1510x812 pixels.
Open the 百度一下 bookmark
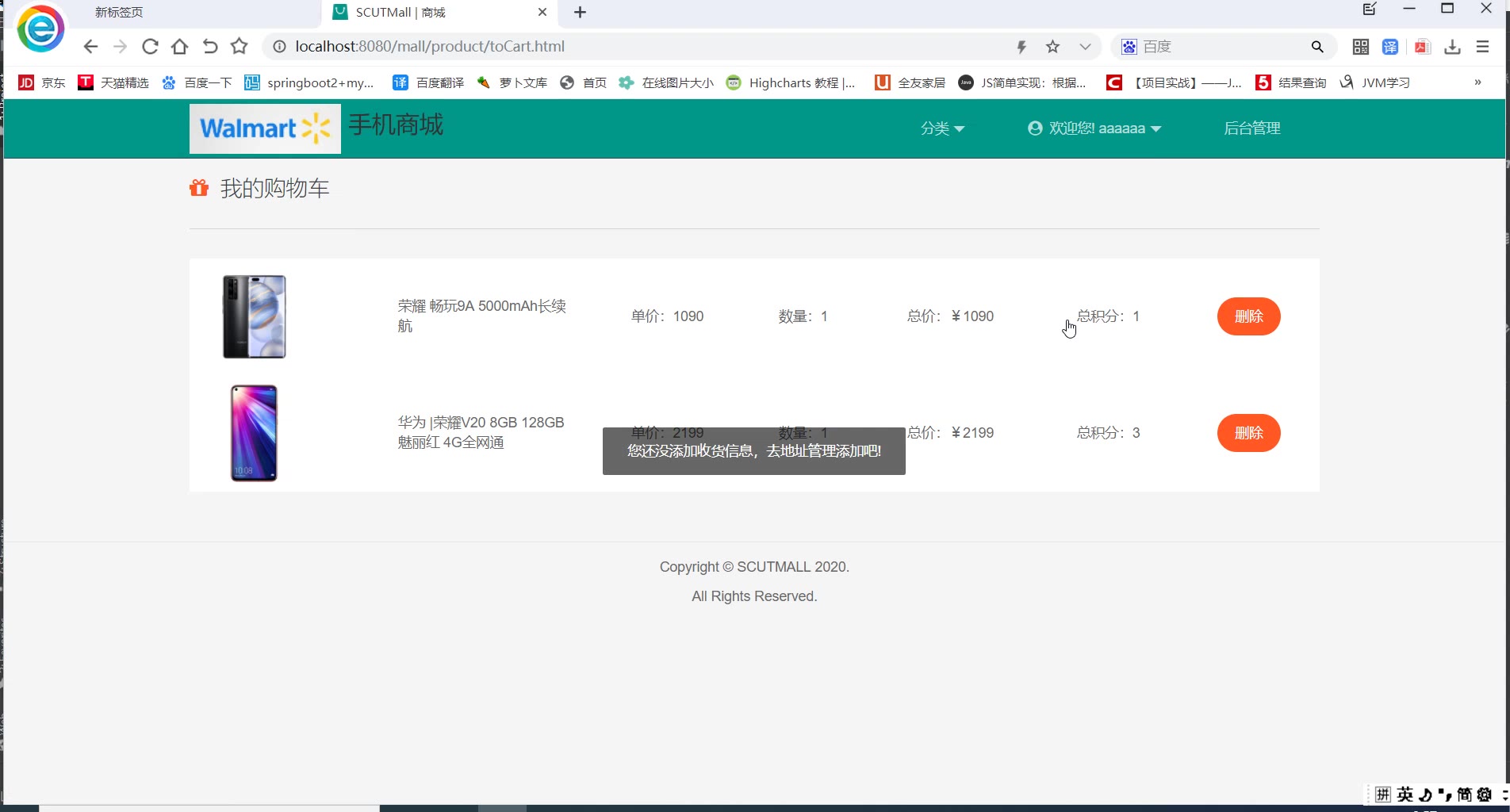(197, 82)
